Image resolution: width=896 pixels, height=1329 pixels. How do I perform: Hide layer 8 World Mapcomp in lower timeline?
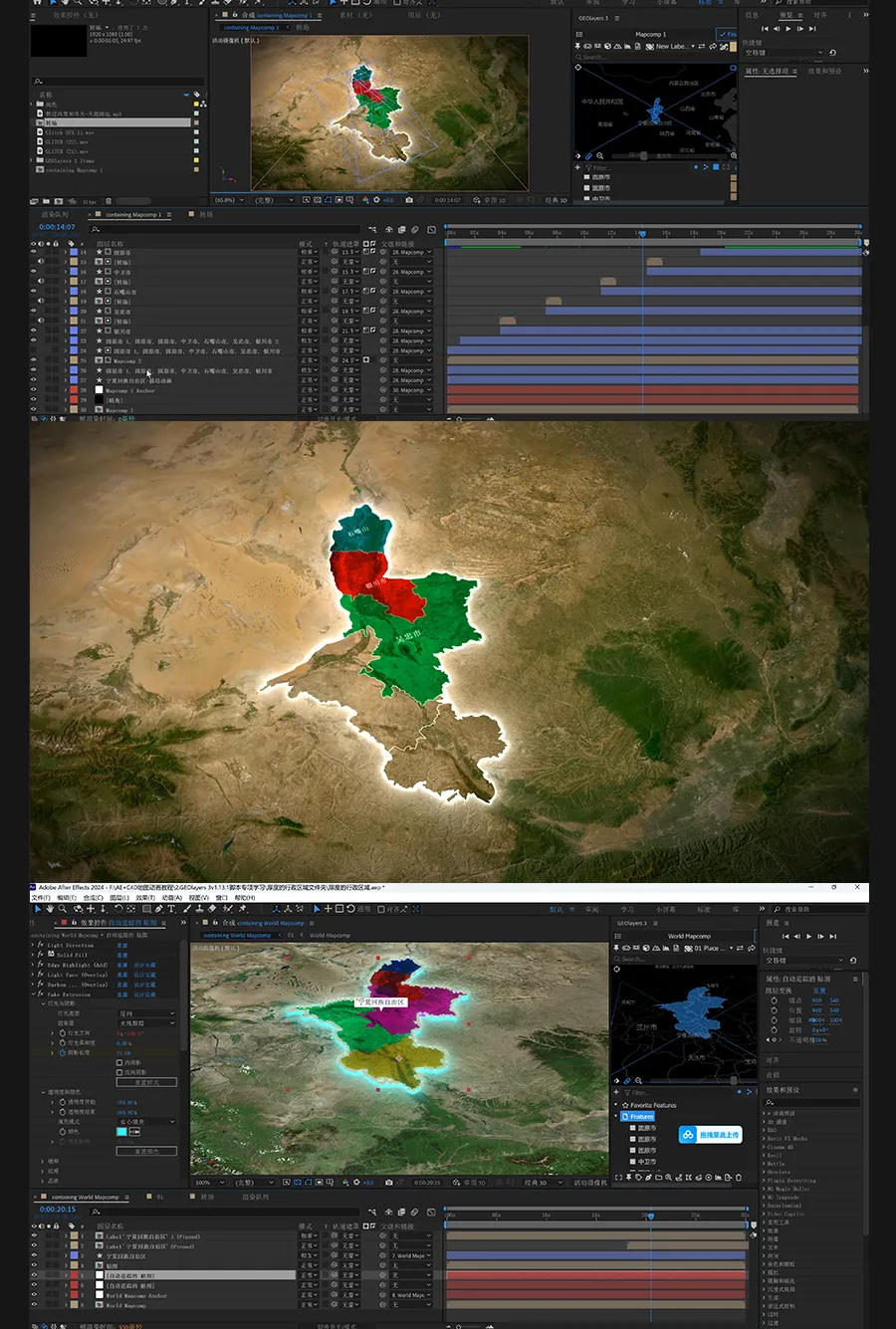[34, 1305]
